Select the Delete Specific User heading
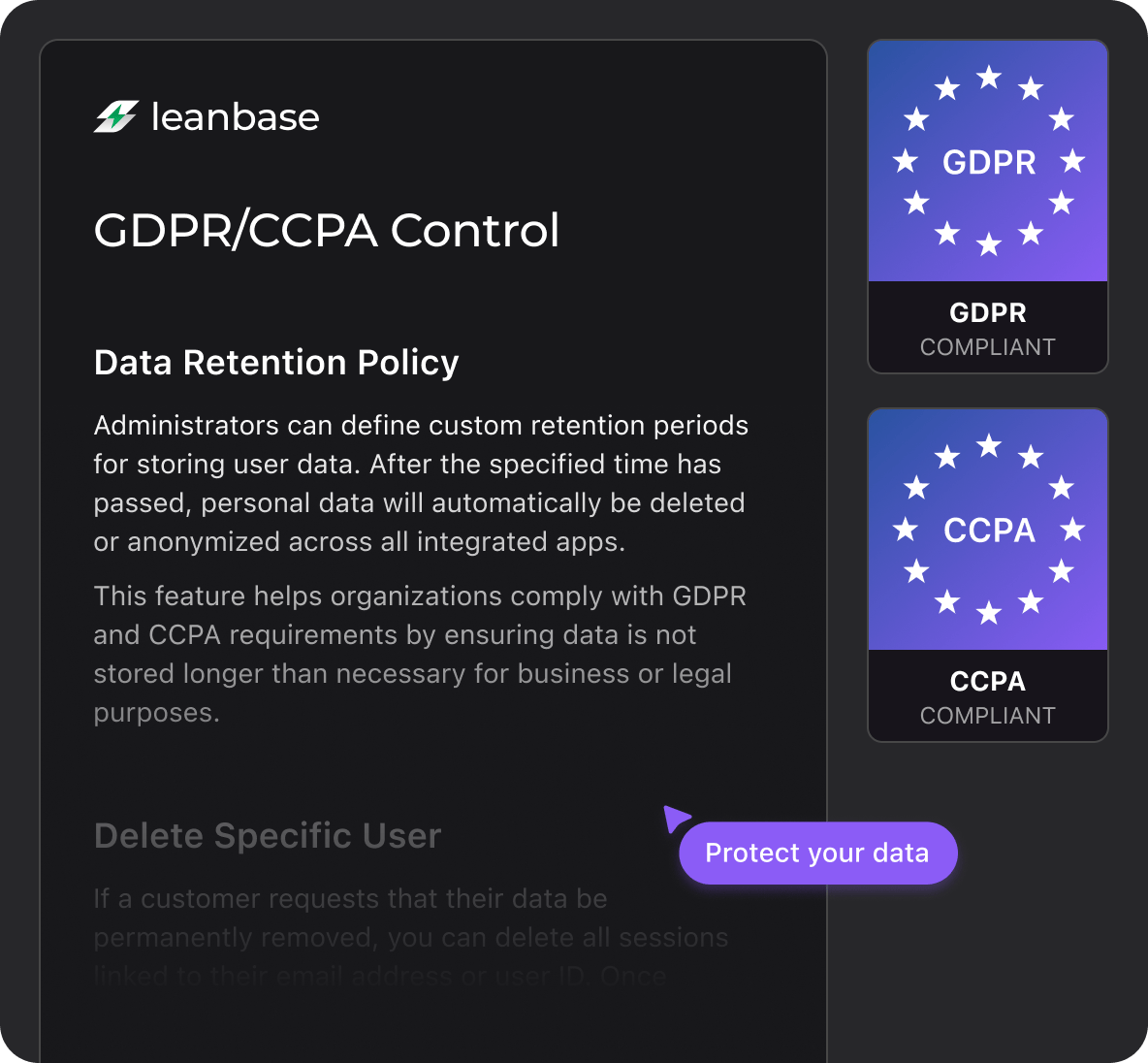Image resolution: width=1148 pixels, height=1063 pixels. point(268,836)
